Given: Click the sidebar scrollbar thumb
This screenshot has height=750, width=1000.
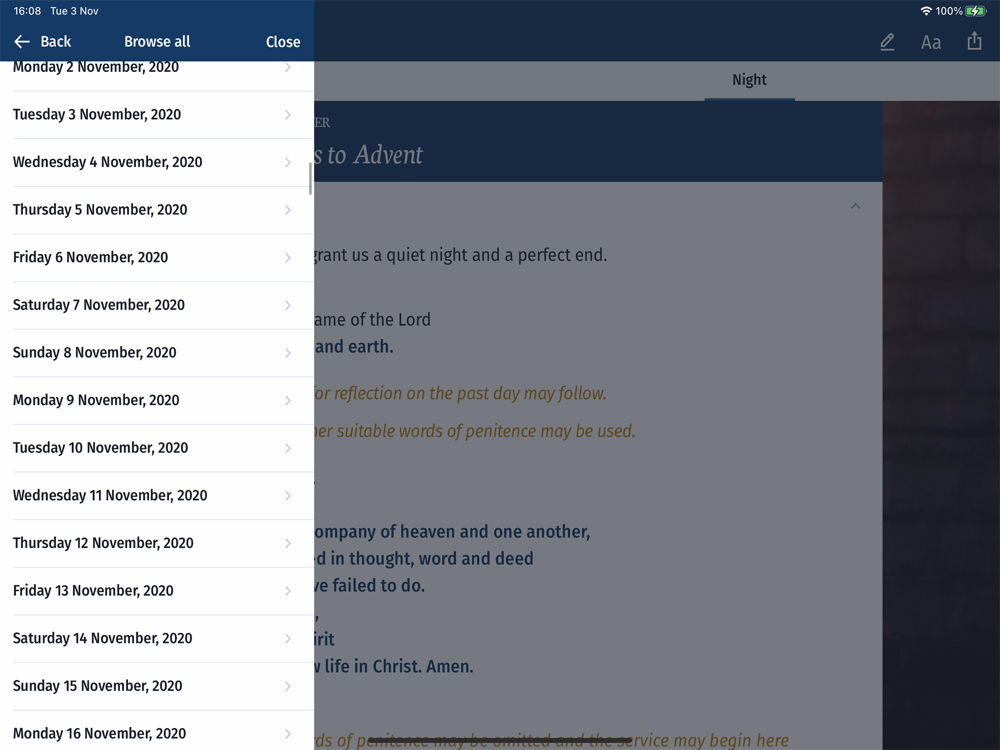Looking at the screenshot, I should [x=311, y=179].
